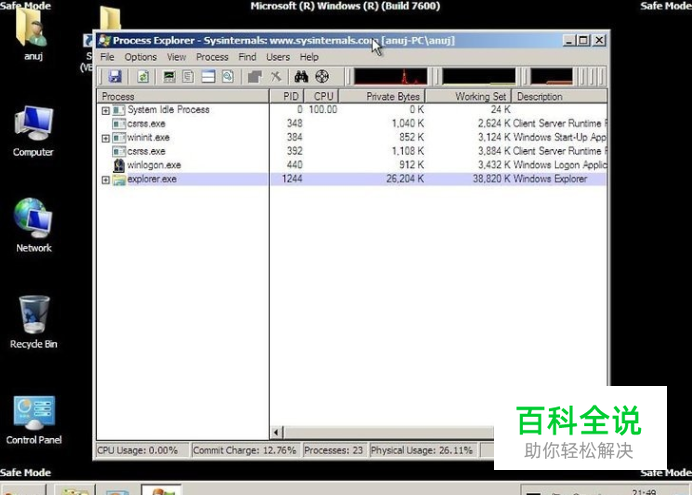
Task: Select the csrss.exe row with PID 392
Action: (352, 151)
